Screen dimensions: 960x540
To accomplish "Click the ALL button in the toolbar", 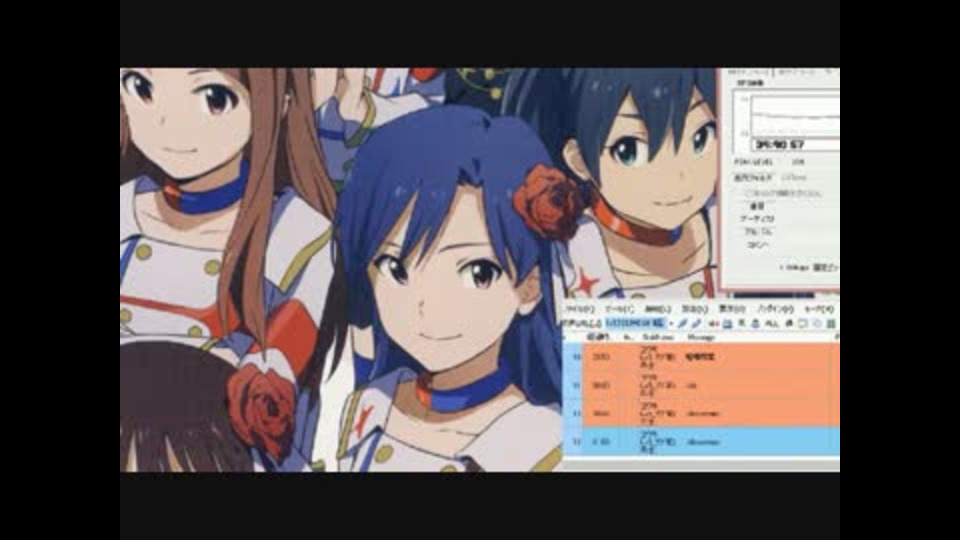I will coord(773,323).
